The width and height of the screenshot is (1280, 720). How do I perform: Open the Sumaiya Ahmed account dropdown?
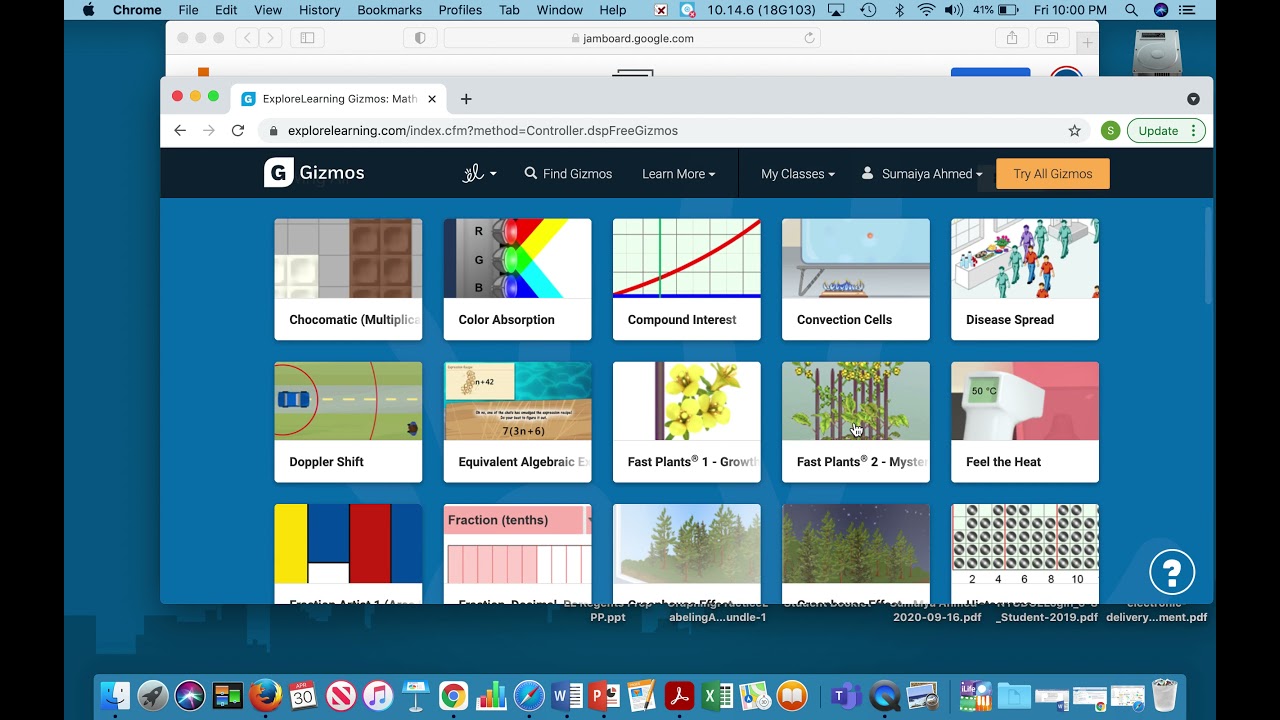point(922,173)
